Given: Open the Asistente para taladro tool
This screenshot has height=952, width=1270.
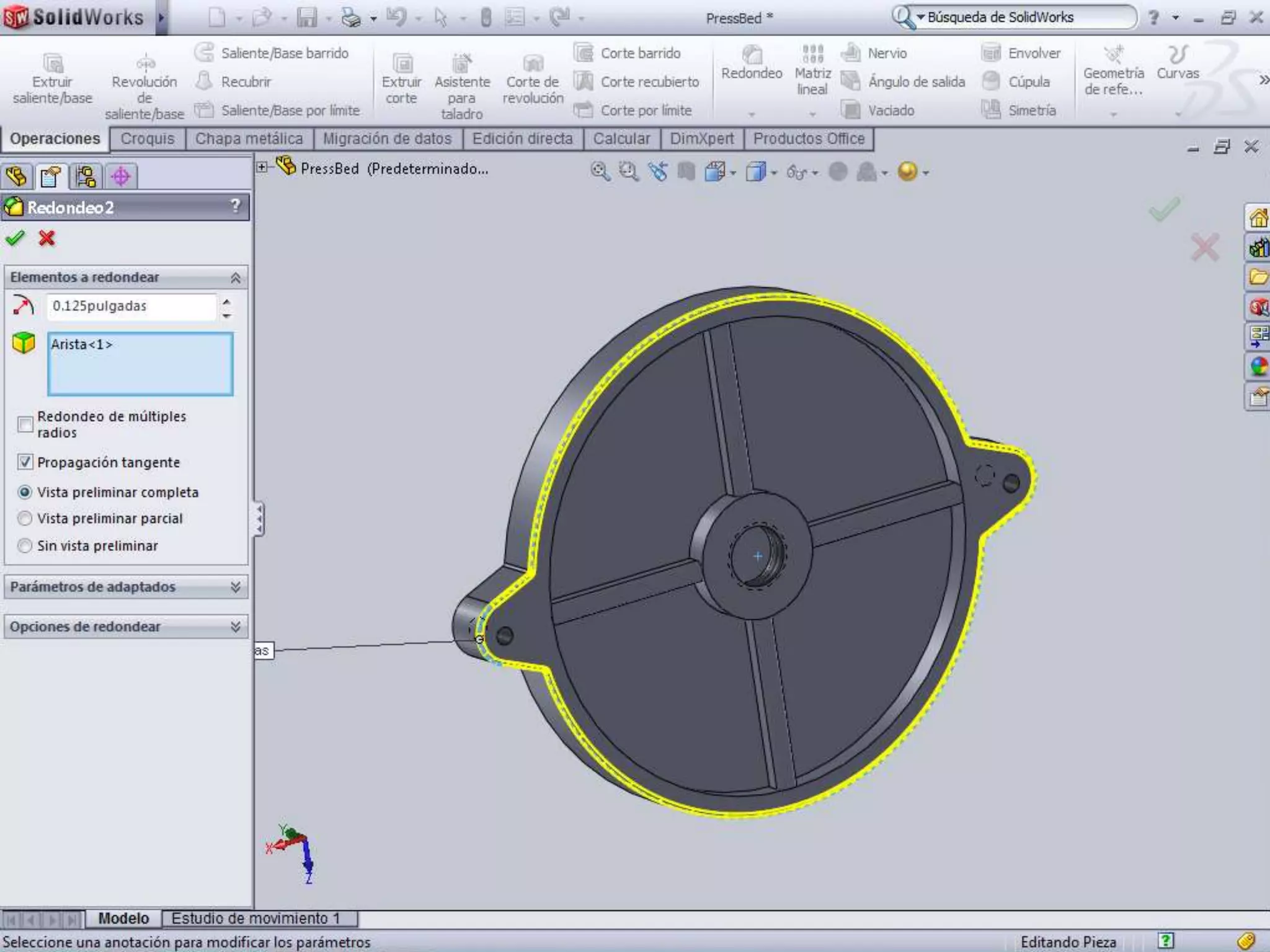Looking at the screenshot, I should [x=462, y=64].
